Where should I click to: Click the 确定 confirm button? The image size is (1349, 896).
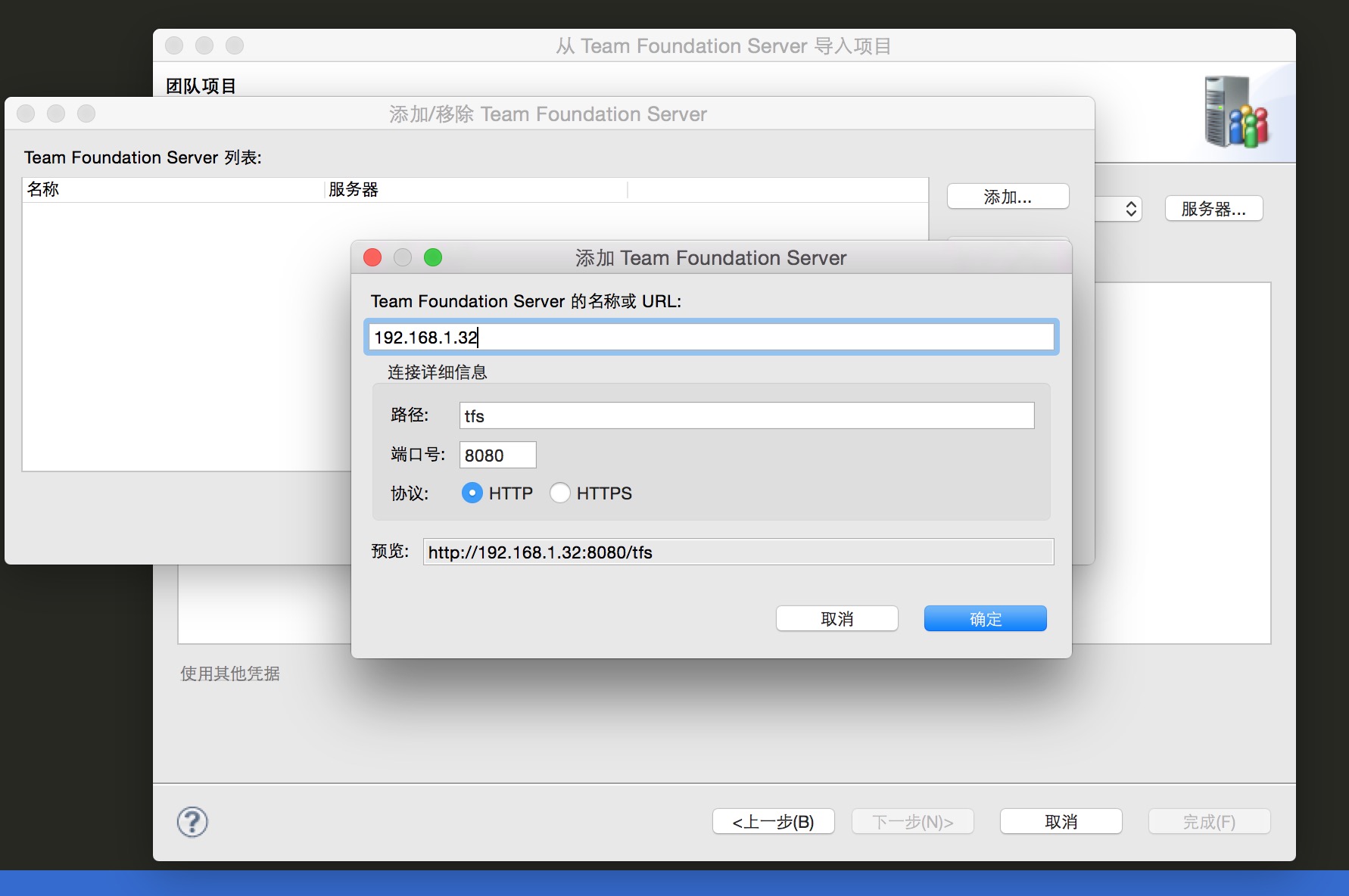coord(985,619)
